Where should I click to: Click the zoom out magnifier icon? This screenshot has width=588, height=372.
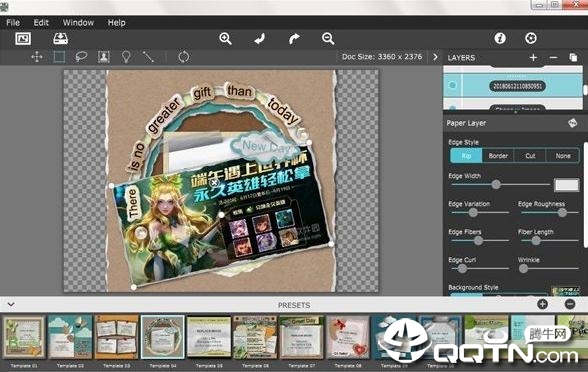pyautogui.click(x=328, y=39)
